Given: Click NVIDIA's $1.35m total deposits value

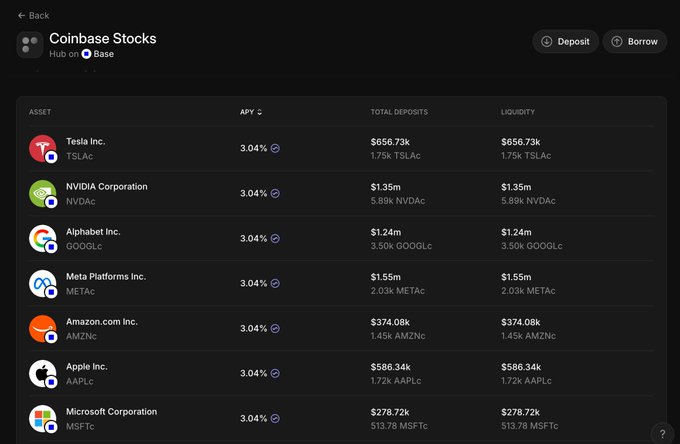Looking at the screenshot, I should (386, 187).
